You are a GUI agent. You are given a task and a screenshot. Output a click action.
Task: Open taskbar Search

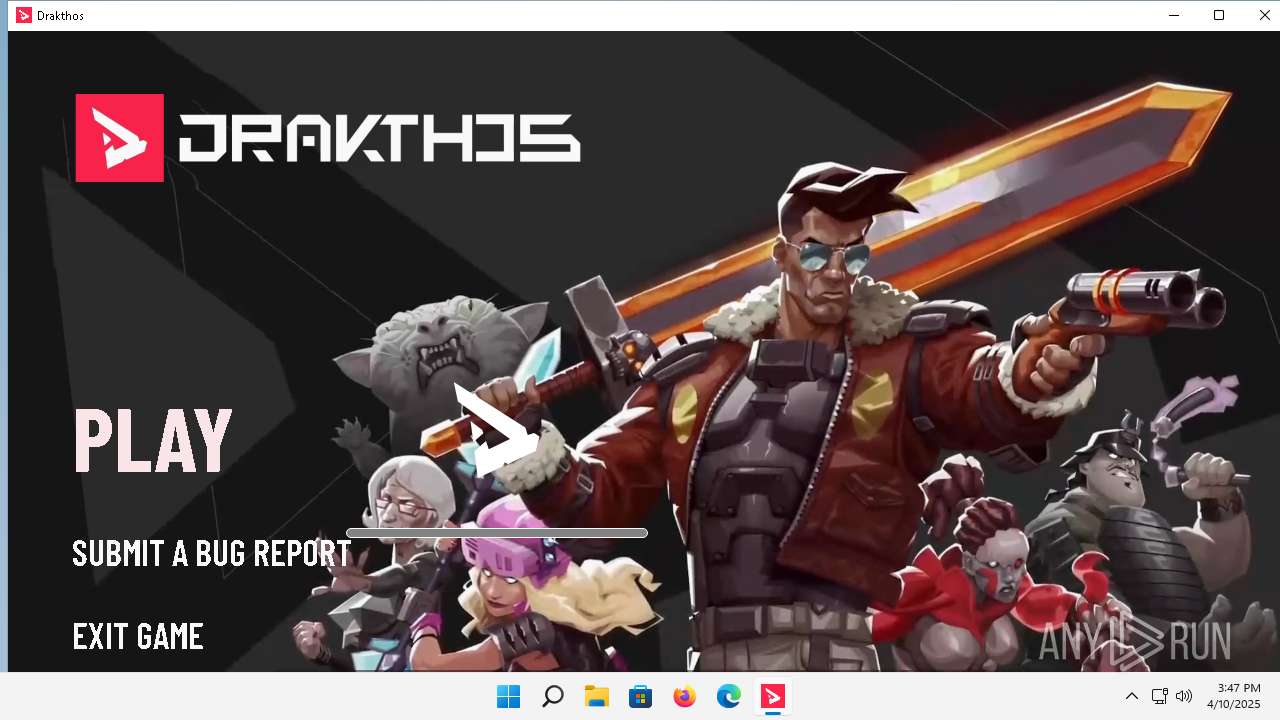(552, 696)
